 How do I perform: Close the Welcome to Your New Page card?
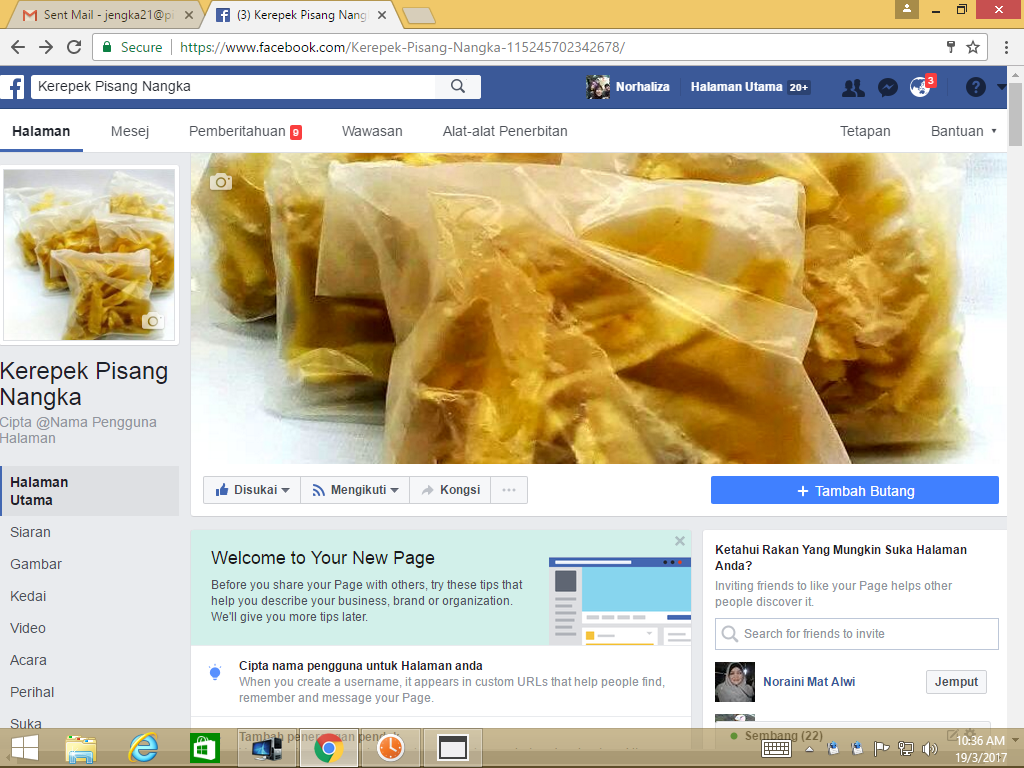(680, 541)
